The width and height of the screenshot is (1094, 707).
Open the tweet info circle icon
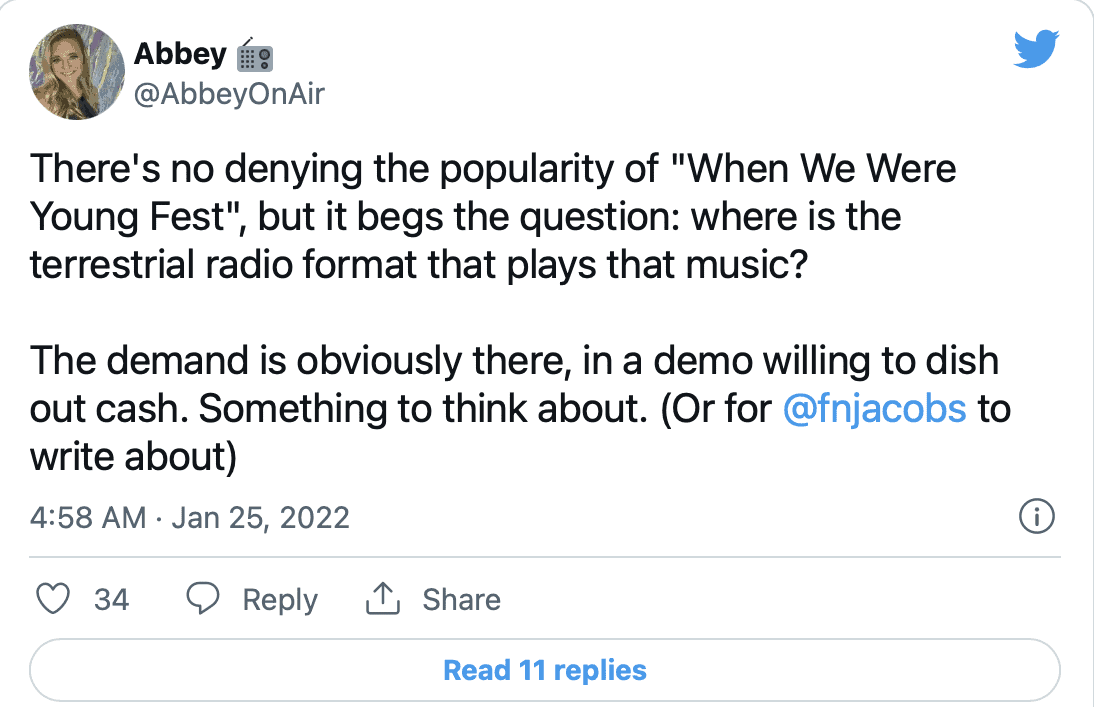[1036, 517]
